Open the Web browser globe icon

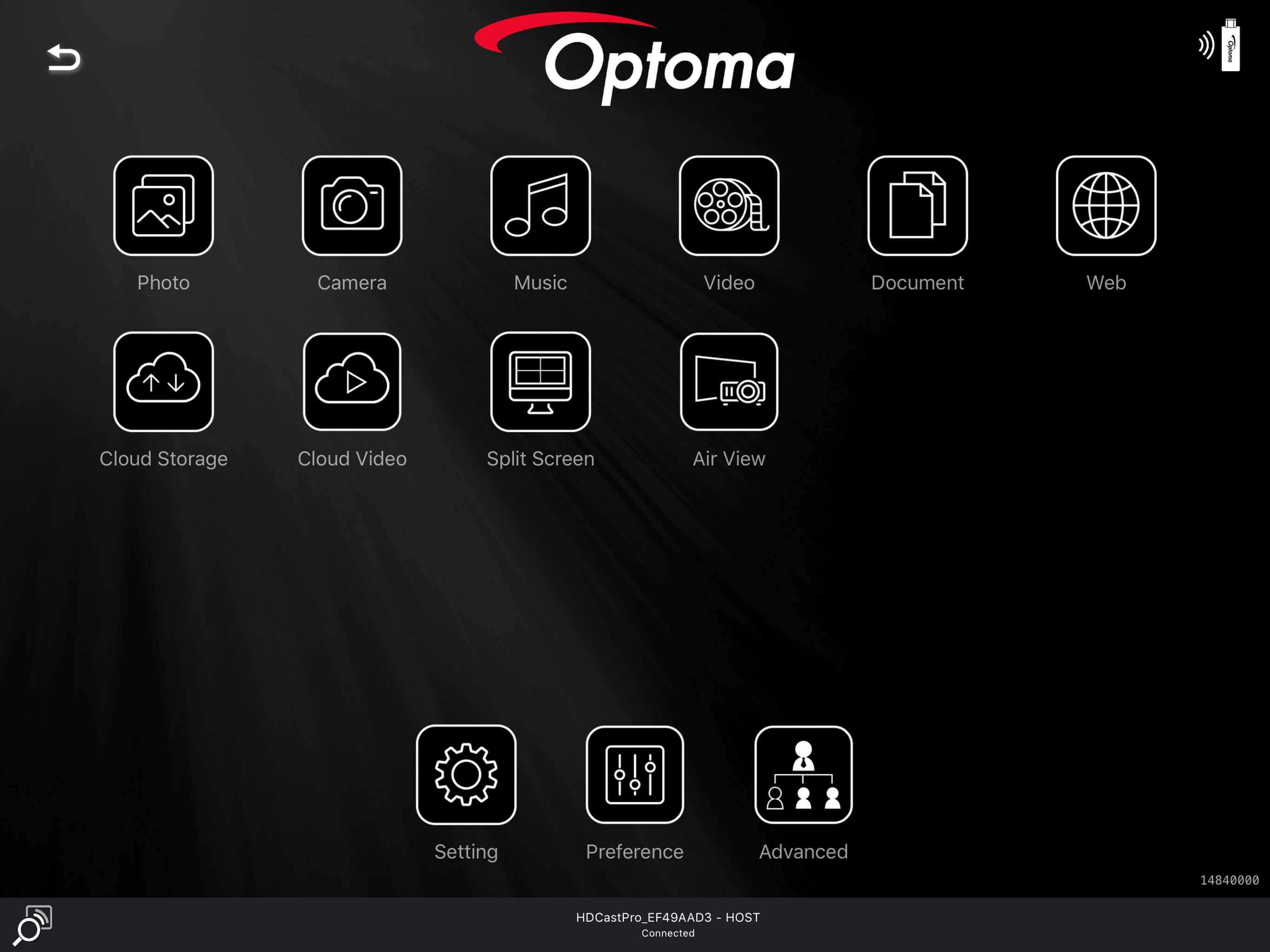tap(1106, 205)
